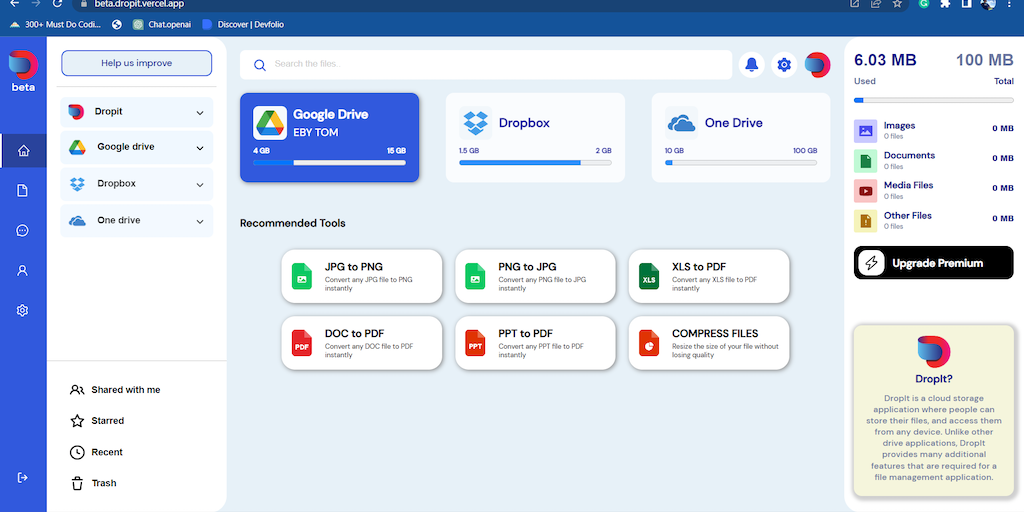
Task: Open the files document icon in sidebar
Action: pos(23,191)
